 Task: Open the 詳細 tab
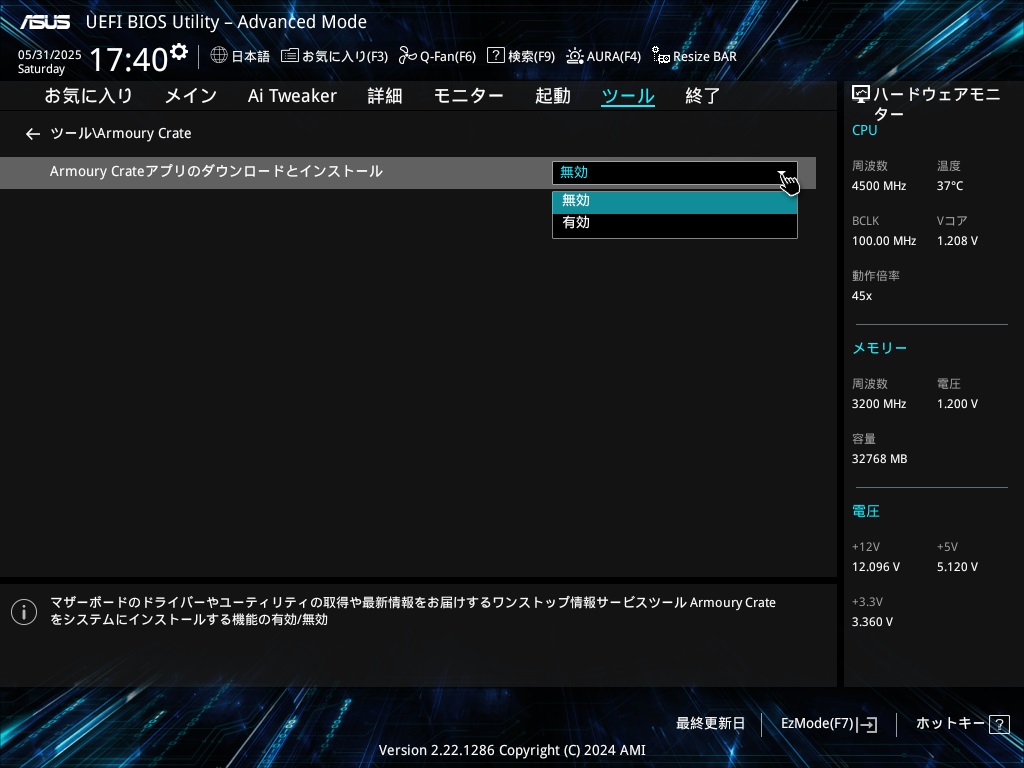point(385,96)
